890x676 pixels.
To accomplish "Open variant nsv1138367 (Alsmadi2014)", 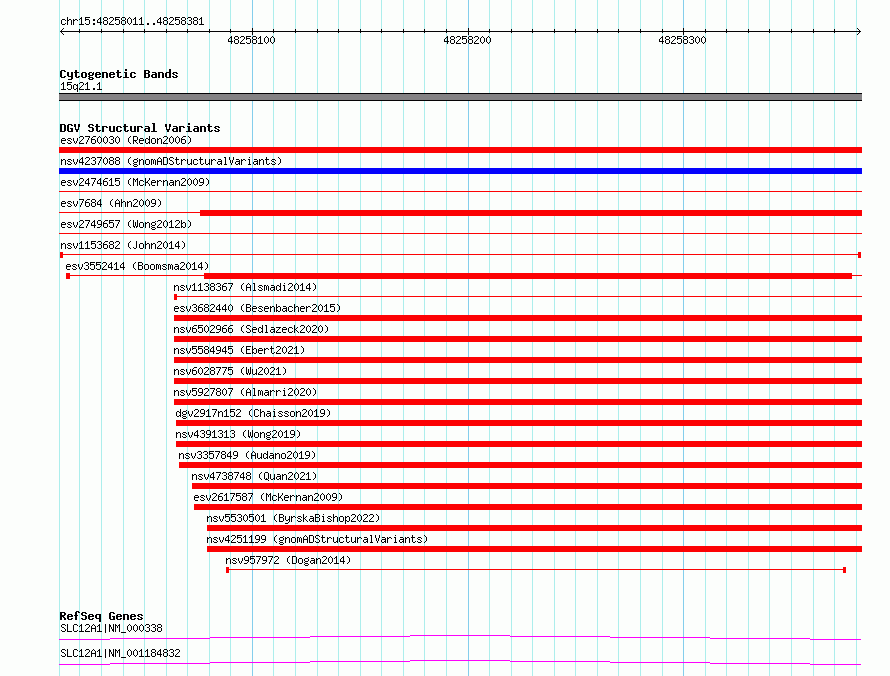I will 245,287.
